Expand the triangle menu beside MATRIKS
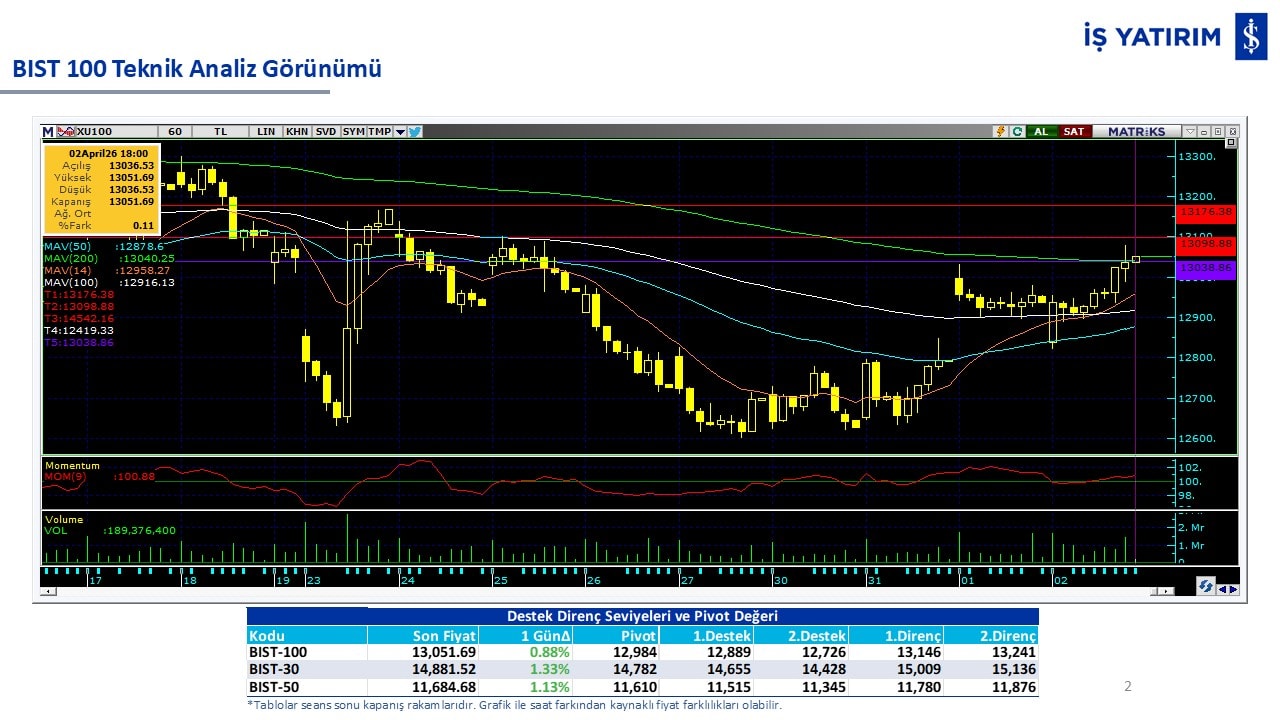This screenshot has width=1280, height=720. pos(1190,131)
